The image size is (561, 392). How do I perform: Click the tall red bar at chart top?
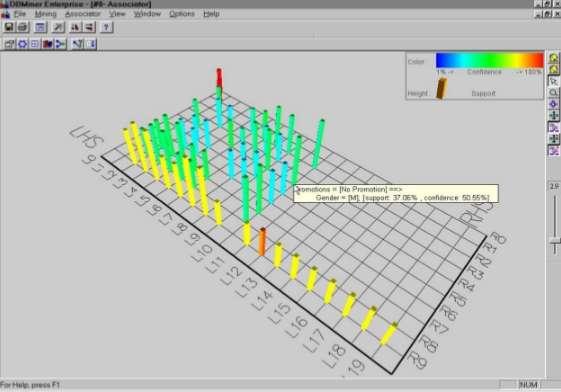tap(219, 78)
